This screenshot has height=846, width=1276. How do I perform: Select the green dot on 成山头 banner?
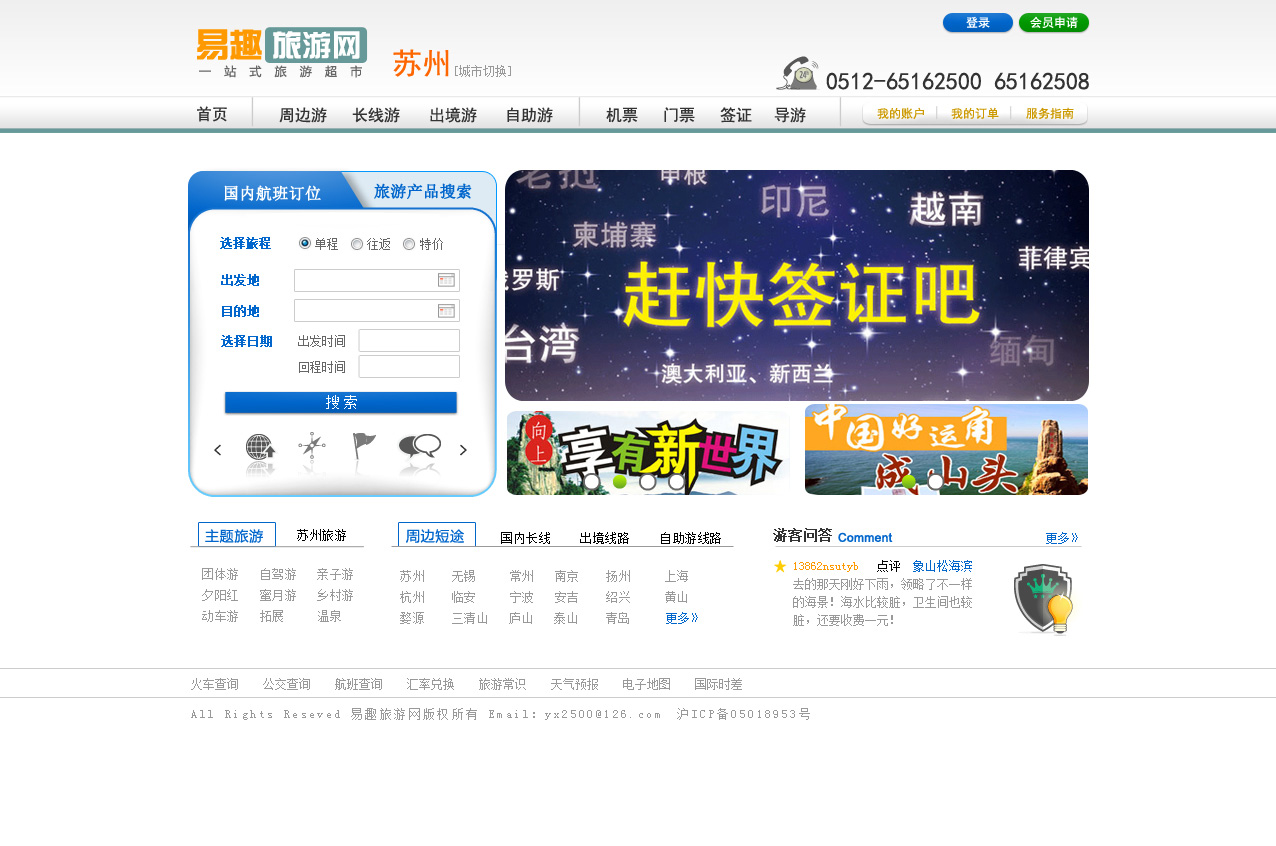(x=909, y=482)
